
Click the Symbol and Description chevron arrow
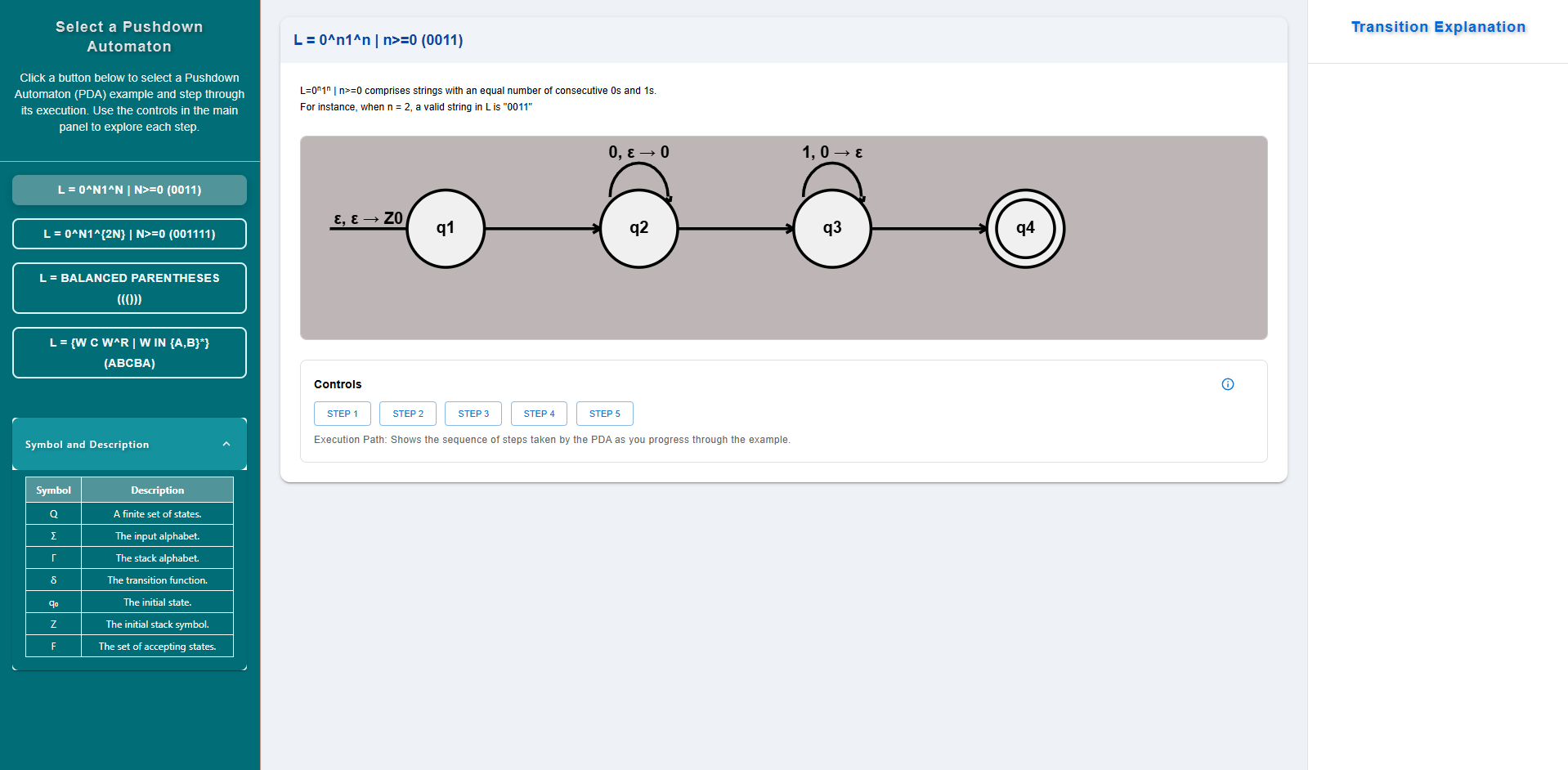(226, 444)
